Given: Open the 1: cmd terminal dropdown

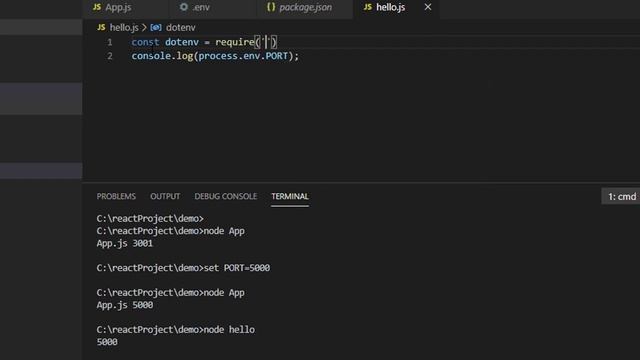Looking at the screenshot, I should 621,197.
